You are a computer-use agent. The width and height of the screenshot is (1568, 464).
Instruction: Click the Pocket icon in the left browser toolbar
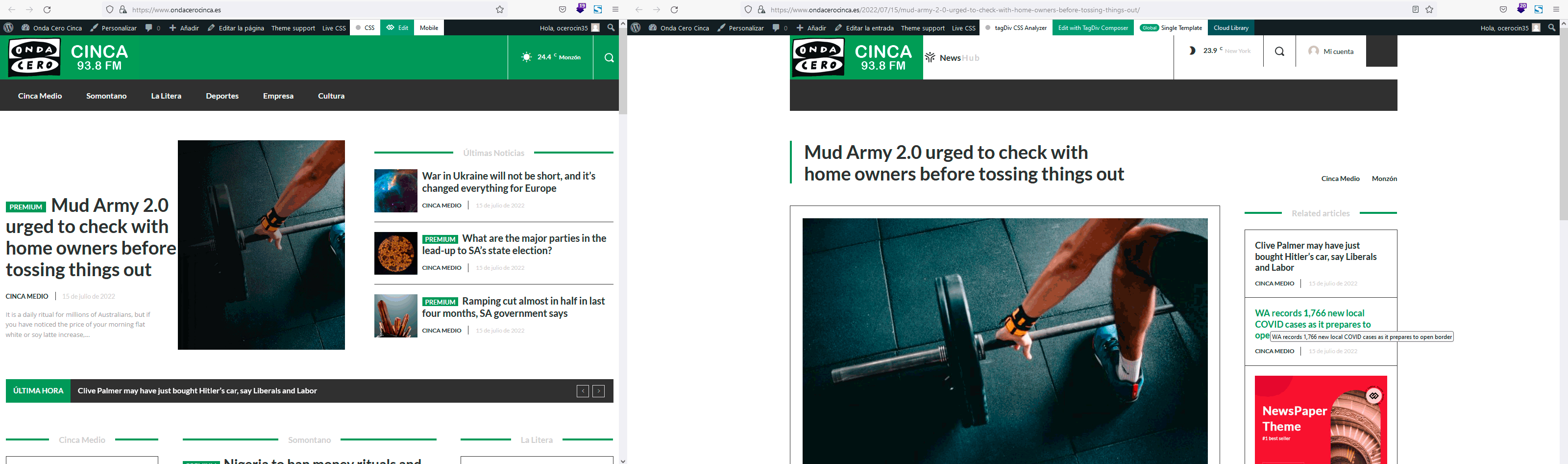(563, 10)
